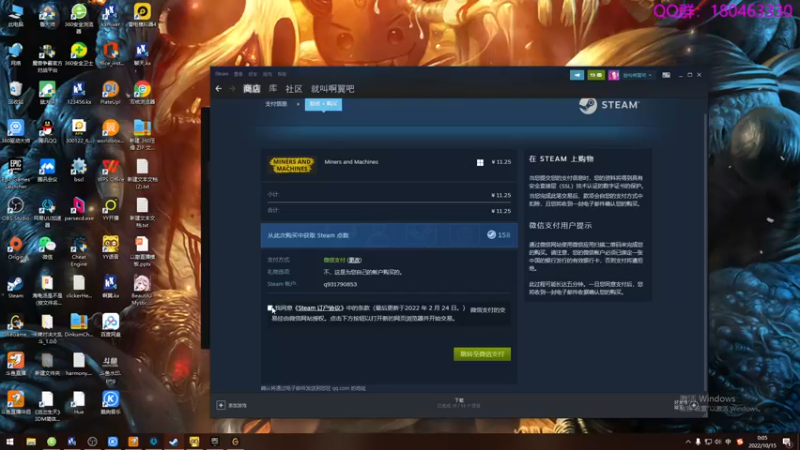Open the Kugou Music desktop icon

(x=110, y=403)
